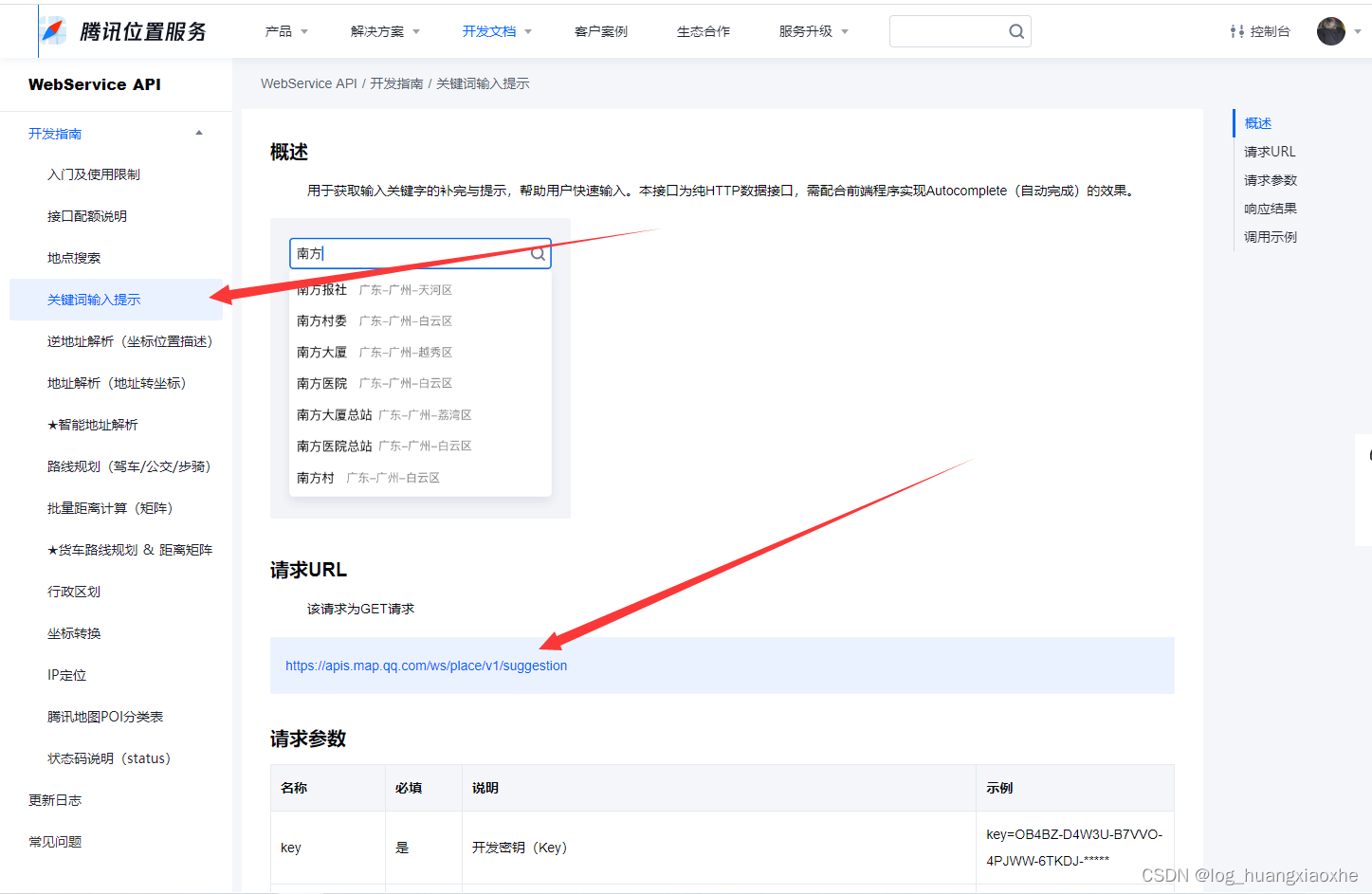1372x894 pixels.
Task: Open 更新日志 in sidebar
Action: click(x=55, y=800)
